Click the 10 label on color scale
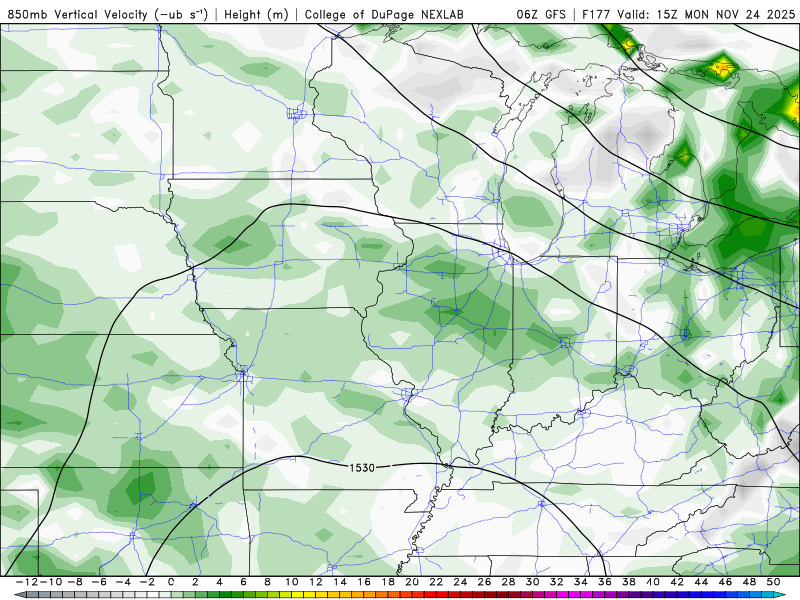The height and width of the screenshot is (600, 800). [291, 582]
